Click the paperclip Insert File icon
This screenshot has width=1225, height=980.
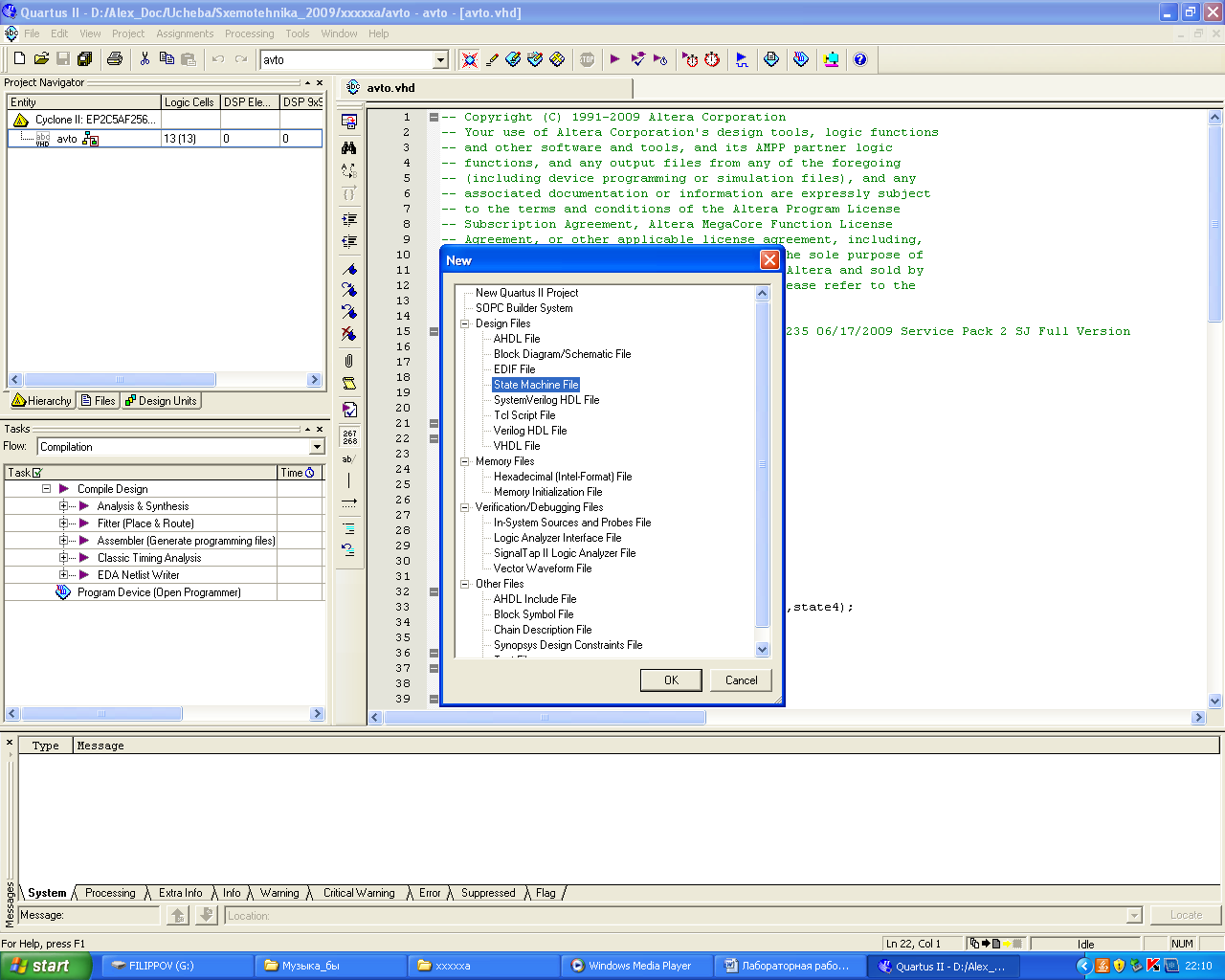point(349,361)
